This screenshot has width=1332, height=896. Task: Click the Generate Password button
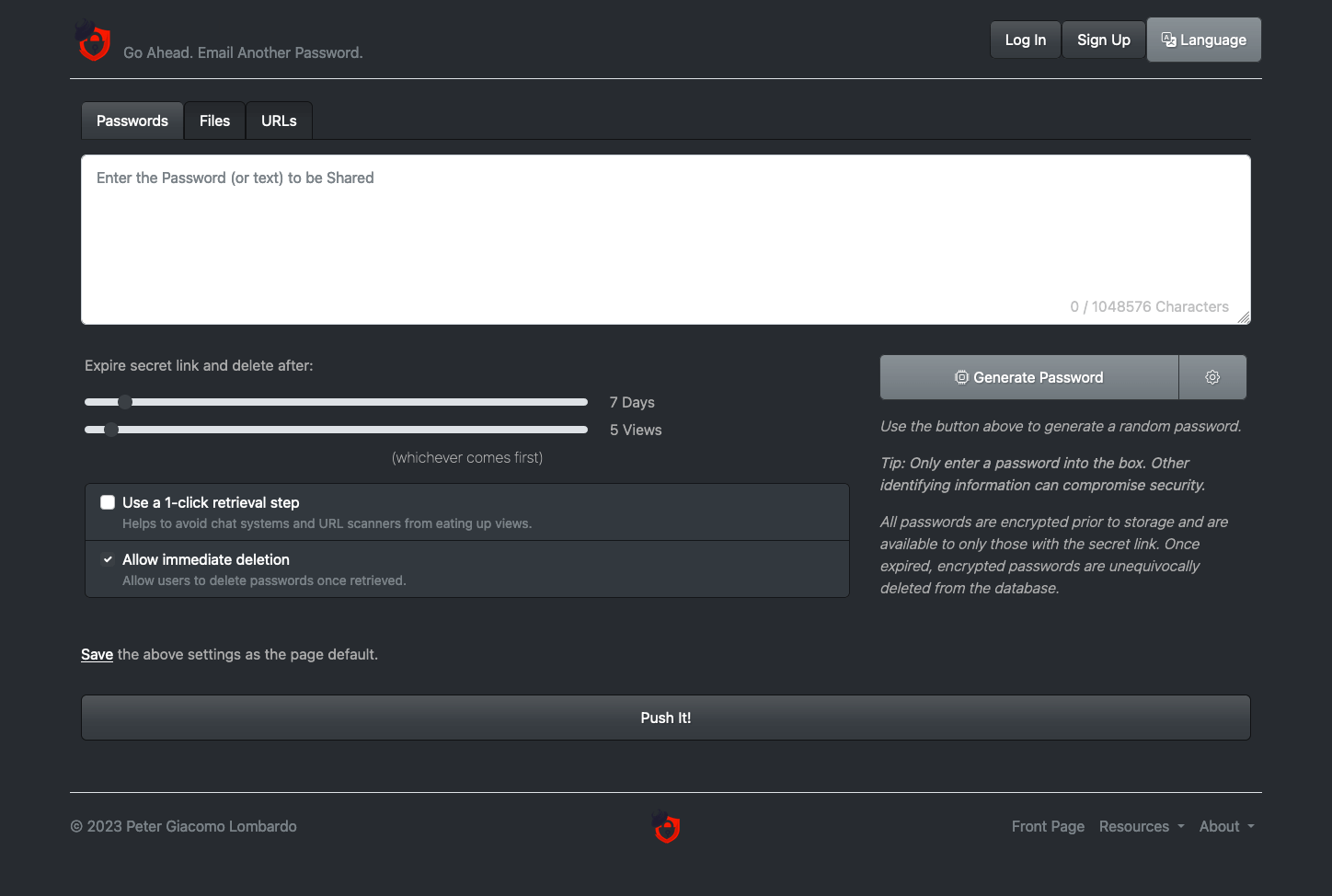1029,377
